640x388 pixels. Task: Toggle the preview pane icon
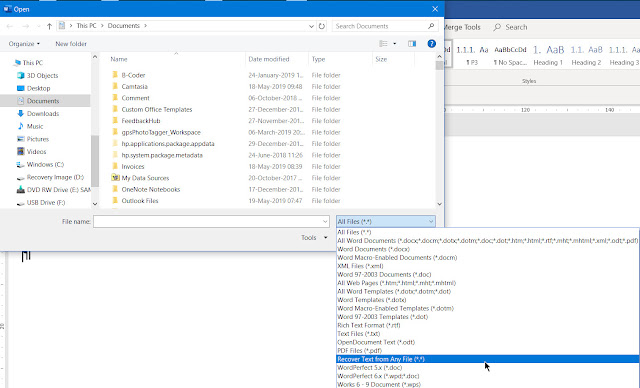click(412, 44)
